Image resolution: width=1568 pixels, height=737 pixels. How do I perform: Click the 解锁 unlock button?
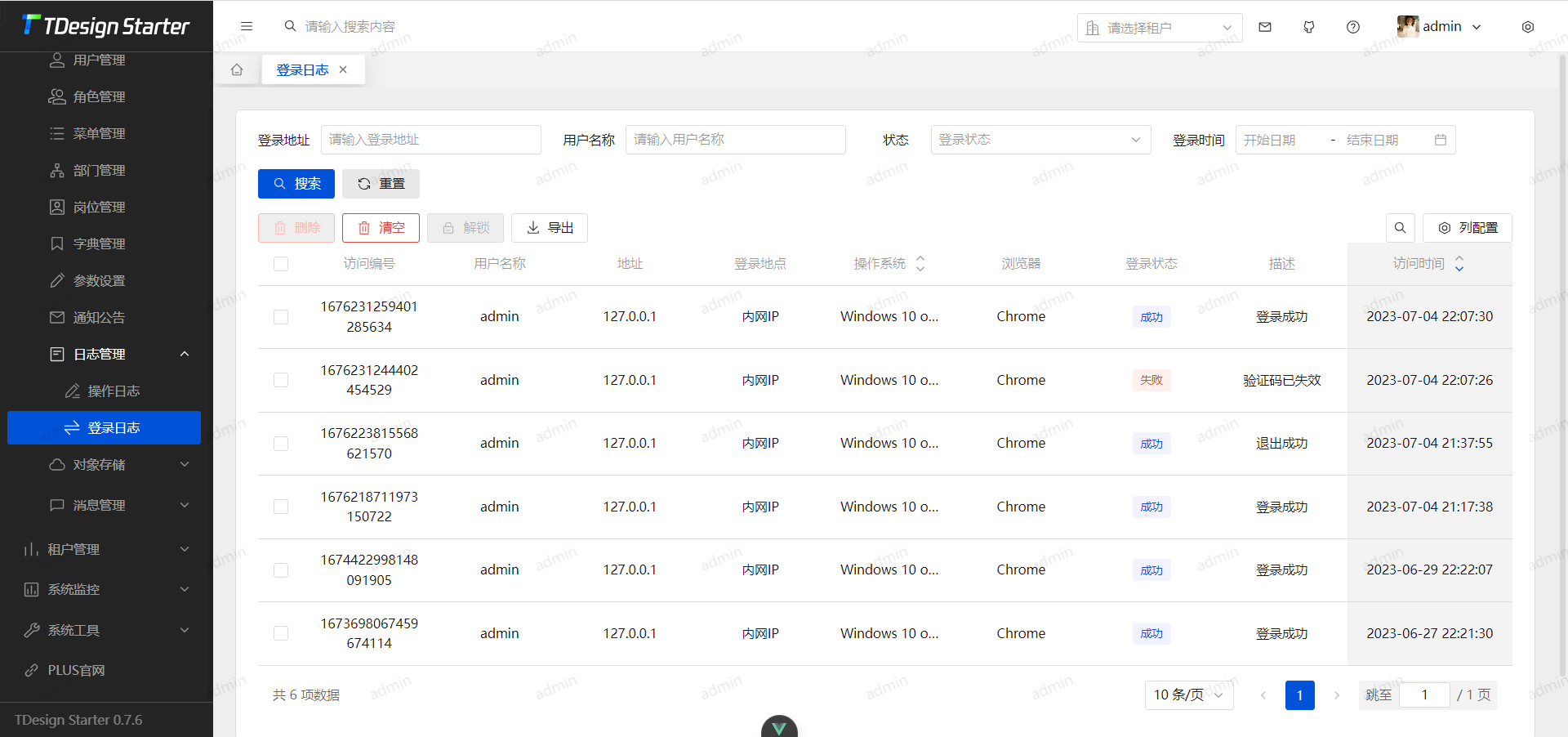pos(465,228)
